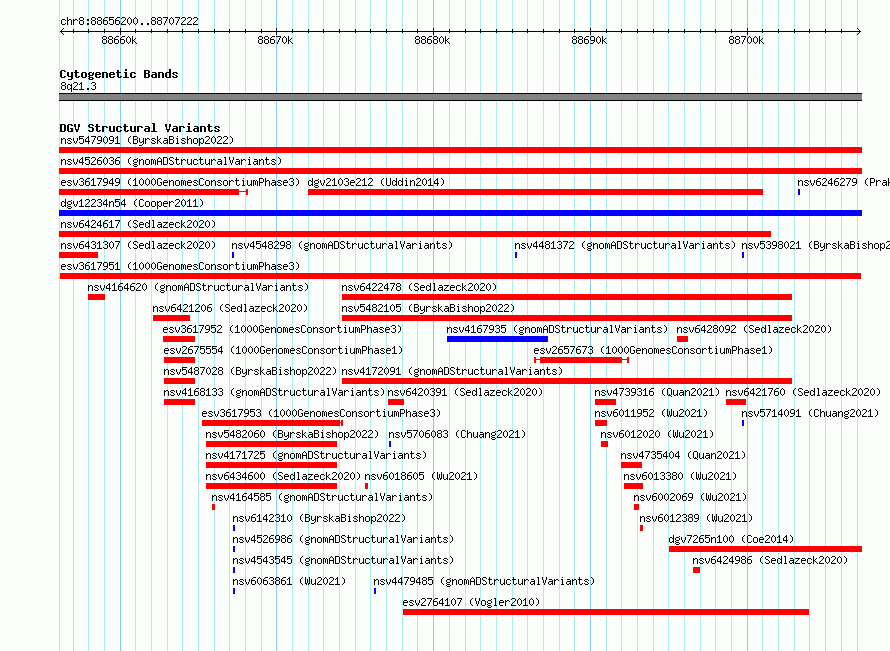
Task: Select esv3617951 (1000GenomesConsortiumPhase3) label
Action: click(180, 266)
